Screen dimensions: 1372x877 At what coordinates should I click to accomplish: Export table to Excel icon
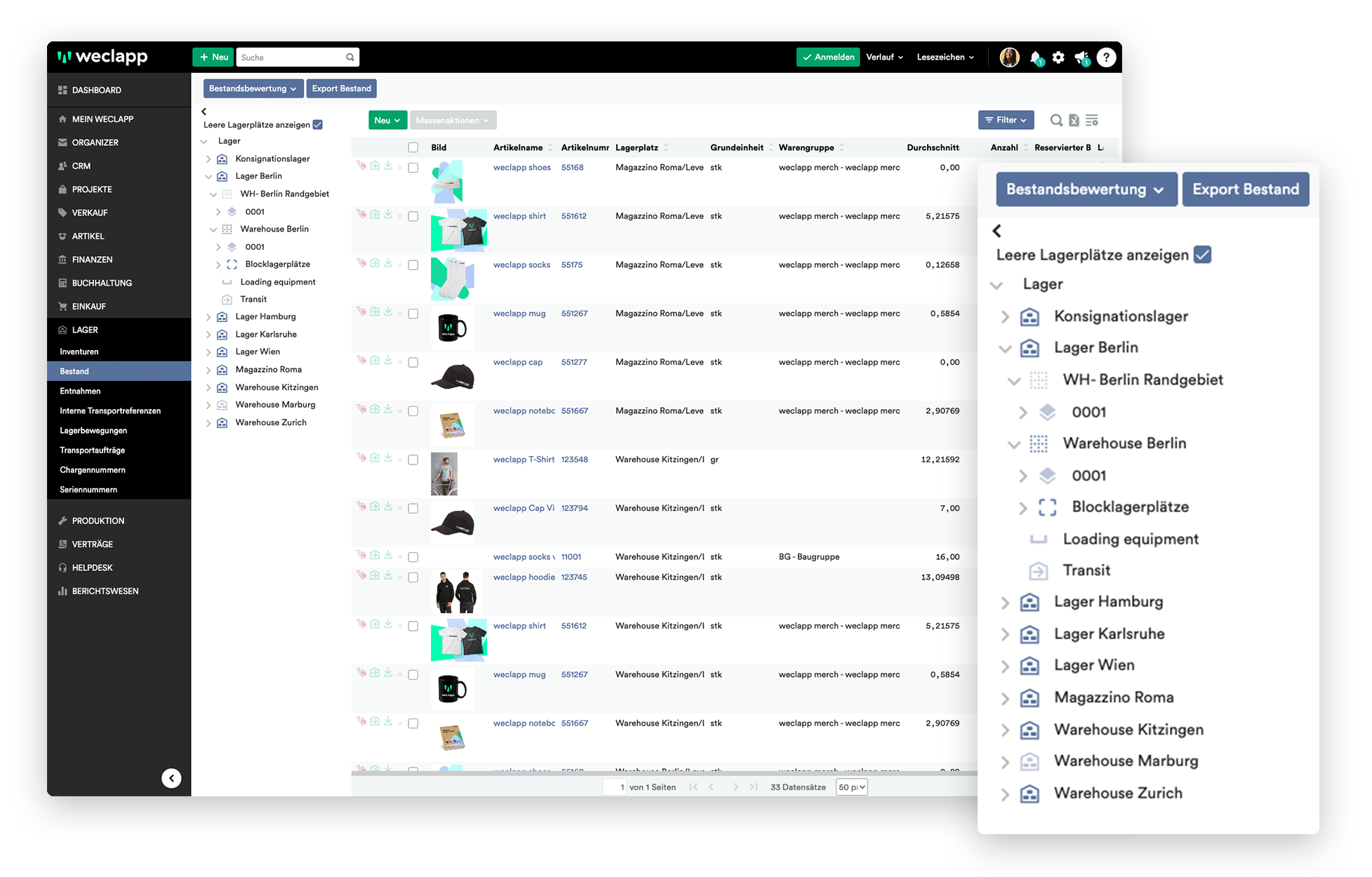coord(1074,121)
